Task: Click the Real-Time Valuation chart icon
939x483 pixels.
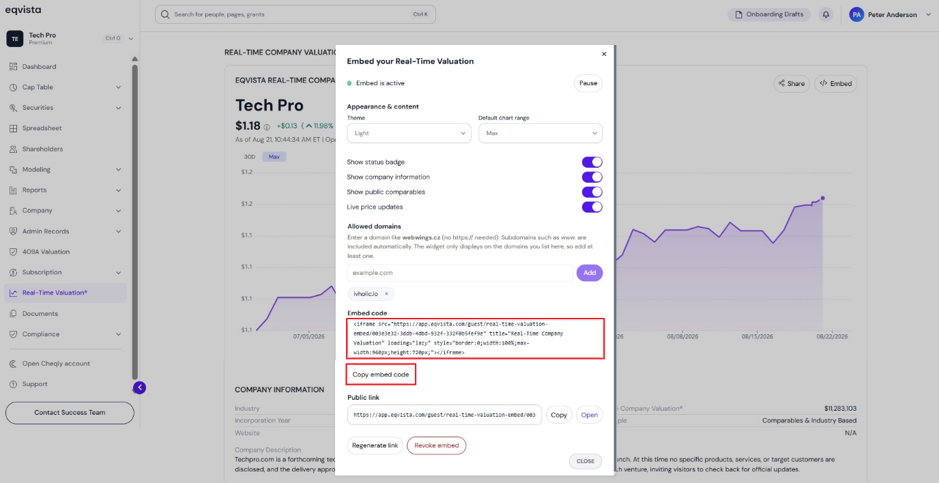Action: 13,293
